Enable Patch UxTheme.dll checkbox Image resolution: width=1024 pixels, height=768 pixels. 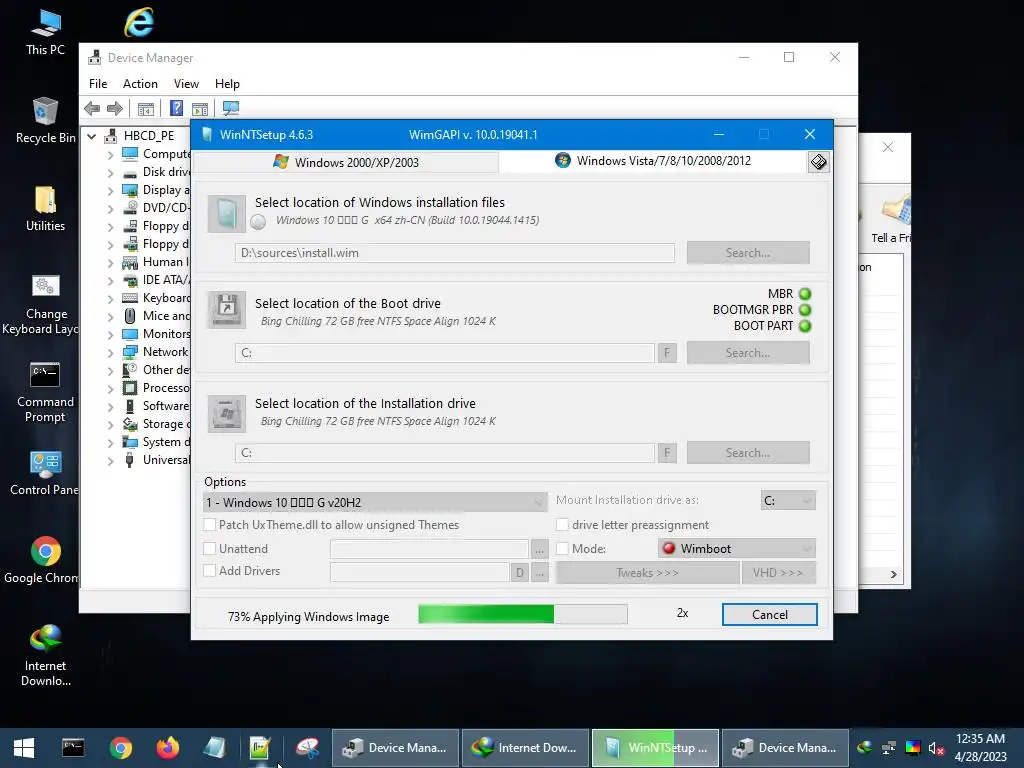coord(210,524)
